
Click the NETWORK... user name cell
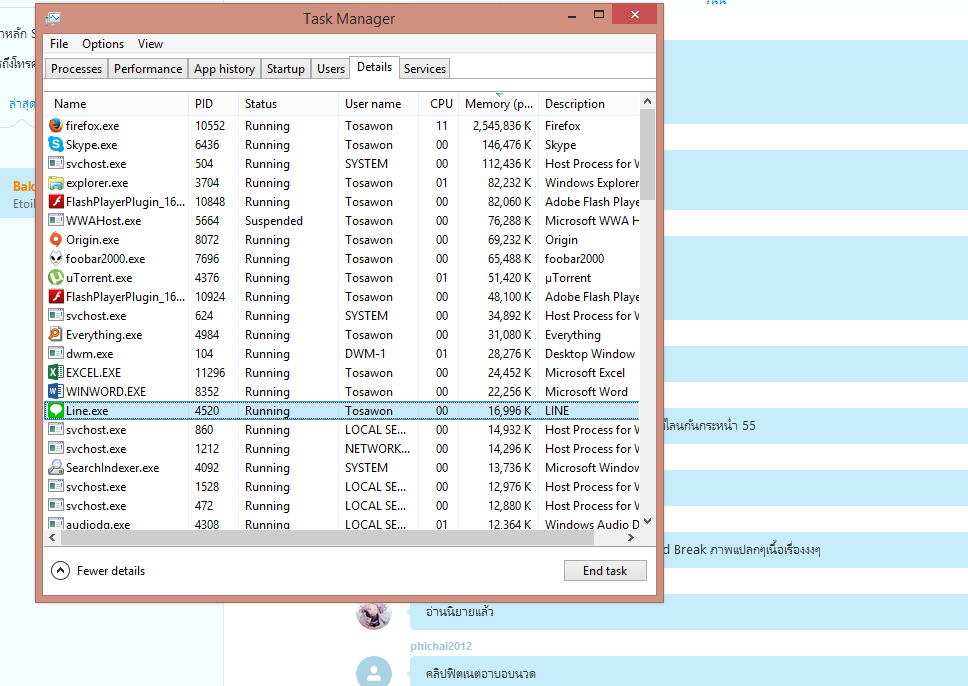(x=377, y=448)
